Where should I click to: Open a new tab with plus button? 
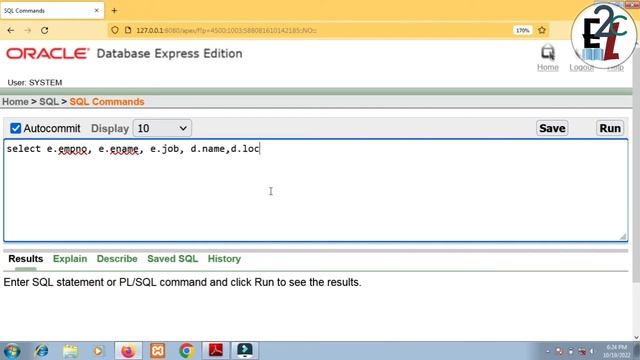[x=114, y=11]
